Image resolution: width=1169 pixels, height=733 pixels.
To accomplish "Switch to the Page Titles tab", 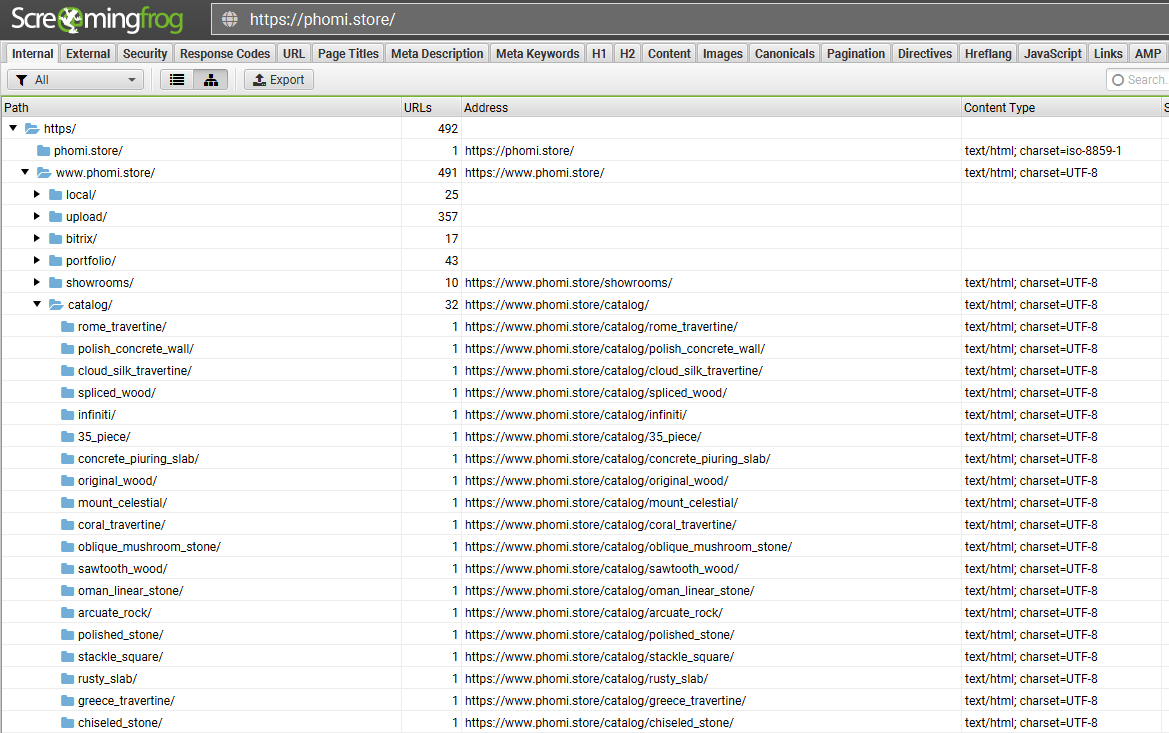I will (348, 54).
